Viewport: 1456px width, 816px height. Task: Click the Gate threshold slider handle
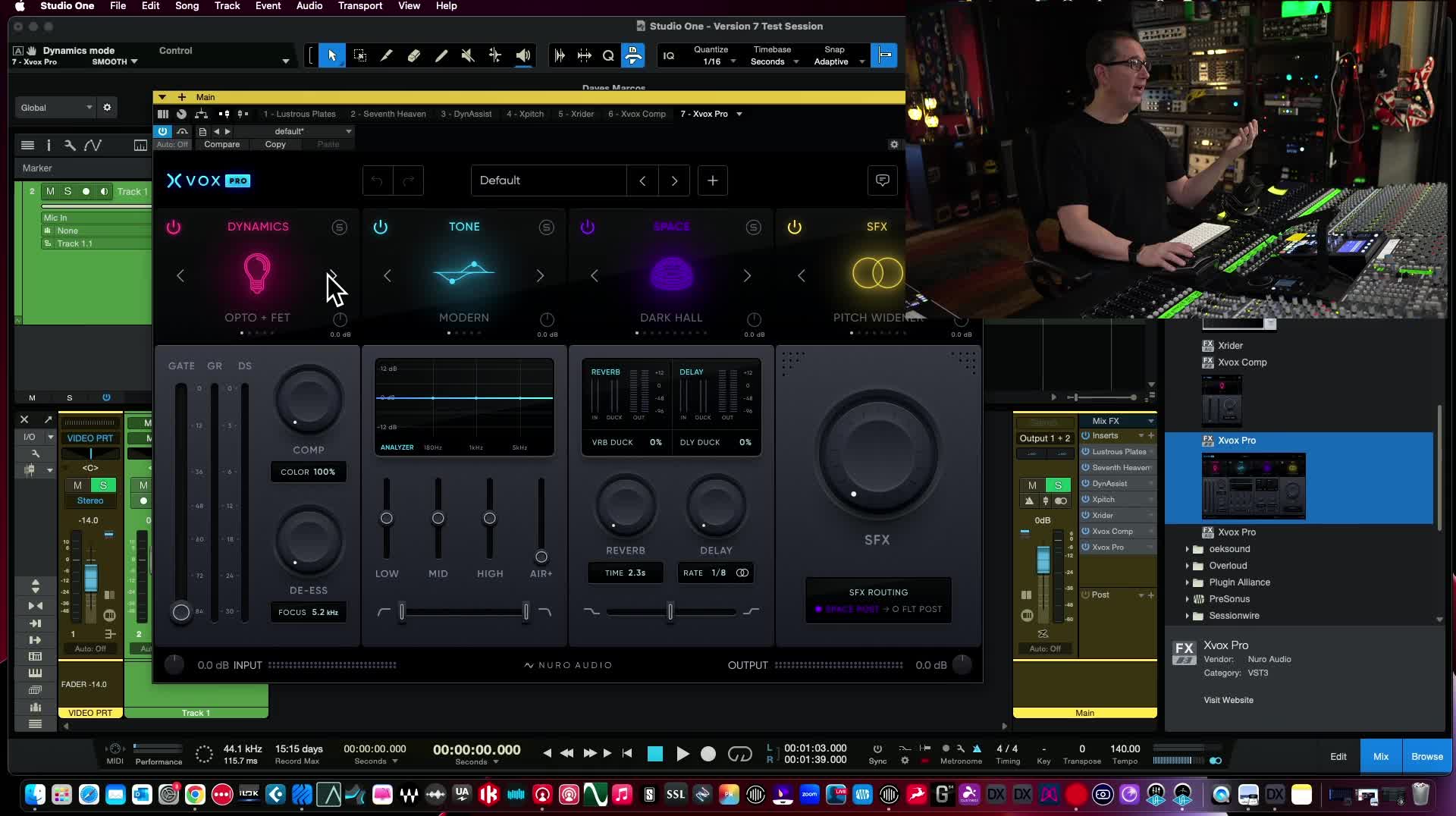coord(181,612)
